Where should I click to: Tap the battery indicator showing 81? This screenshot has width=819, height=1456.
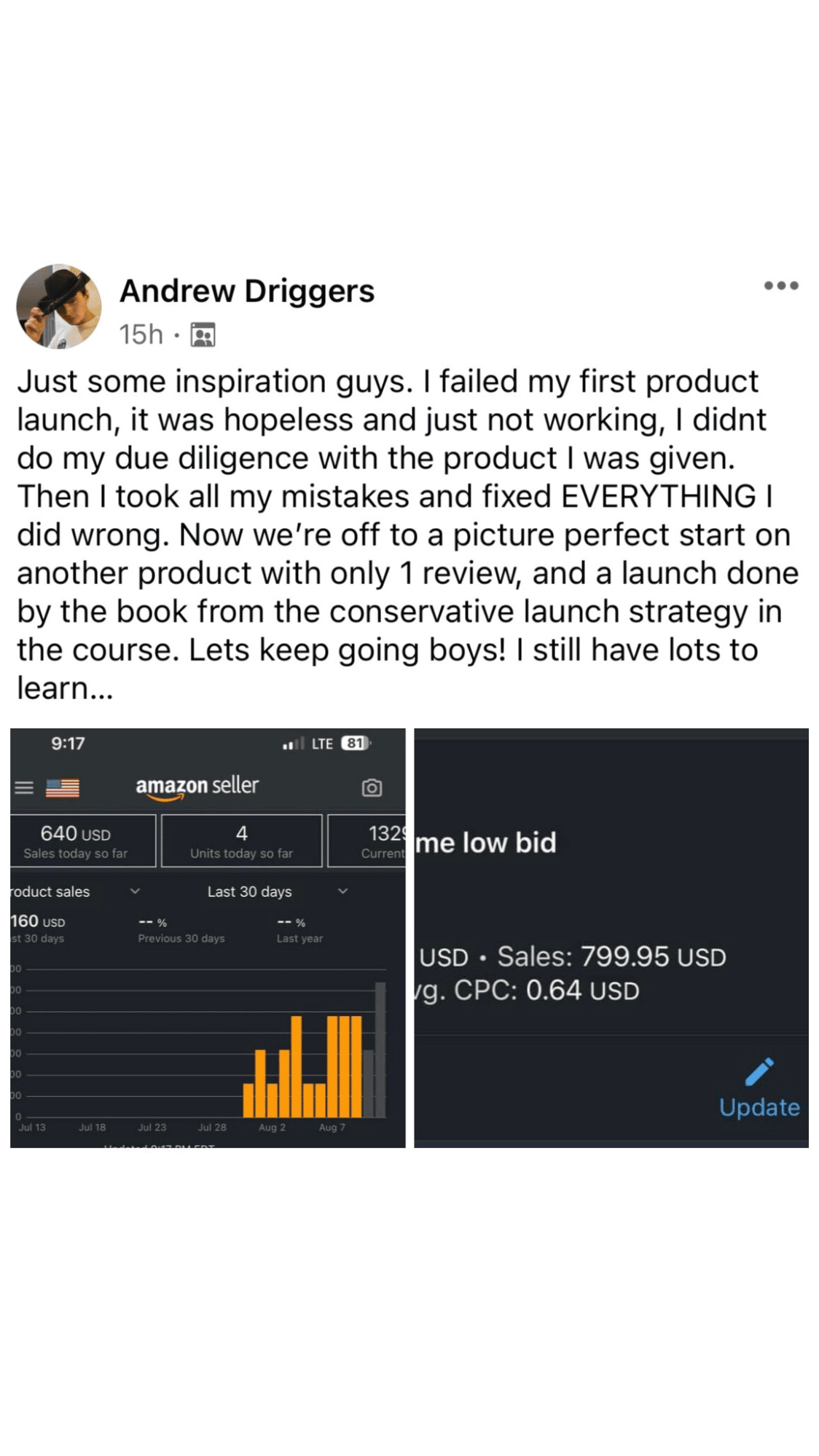[356, 744]
